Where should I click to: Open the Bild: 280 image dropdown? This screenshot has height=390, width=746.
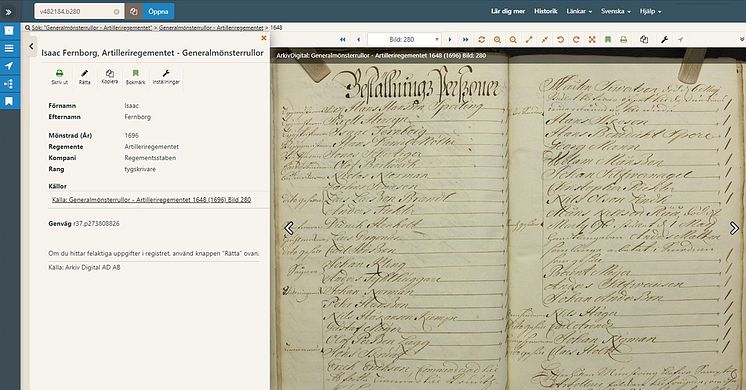[x=404, y=39]
